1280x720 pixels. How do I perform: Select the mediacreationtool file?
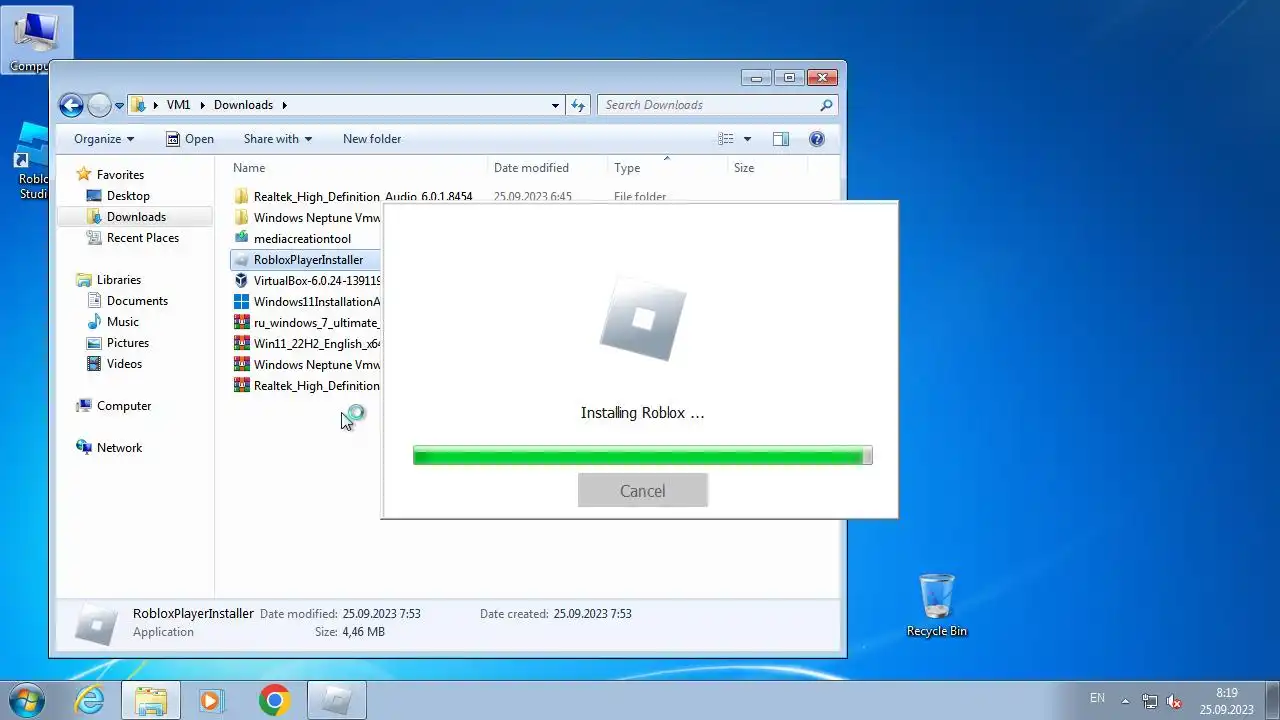click(301, 239)
